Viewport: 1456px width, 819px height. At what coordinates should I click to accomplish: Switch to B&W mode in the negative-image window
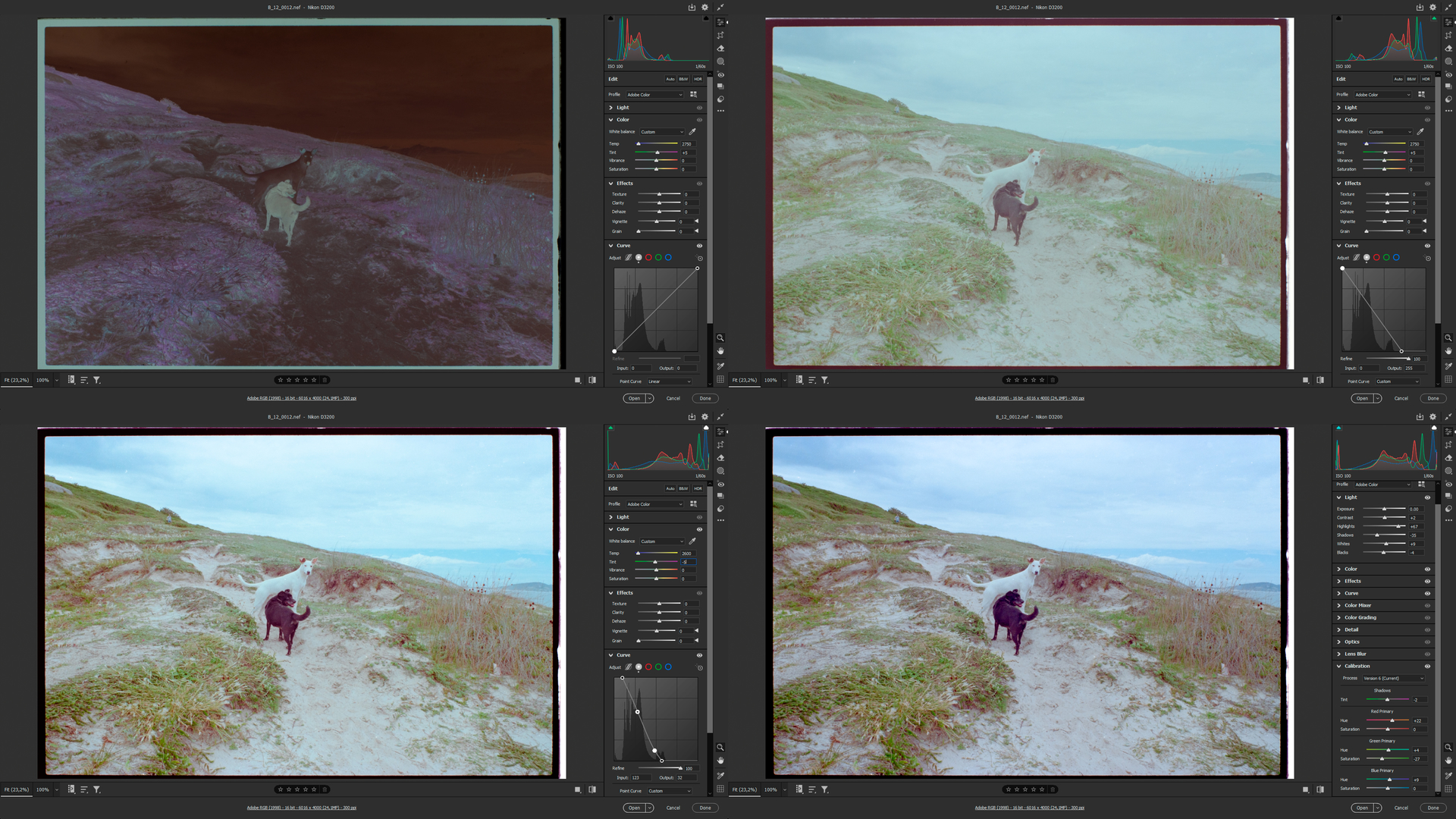pyautogui.click(x=683, y=79)
